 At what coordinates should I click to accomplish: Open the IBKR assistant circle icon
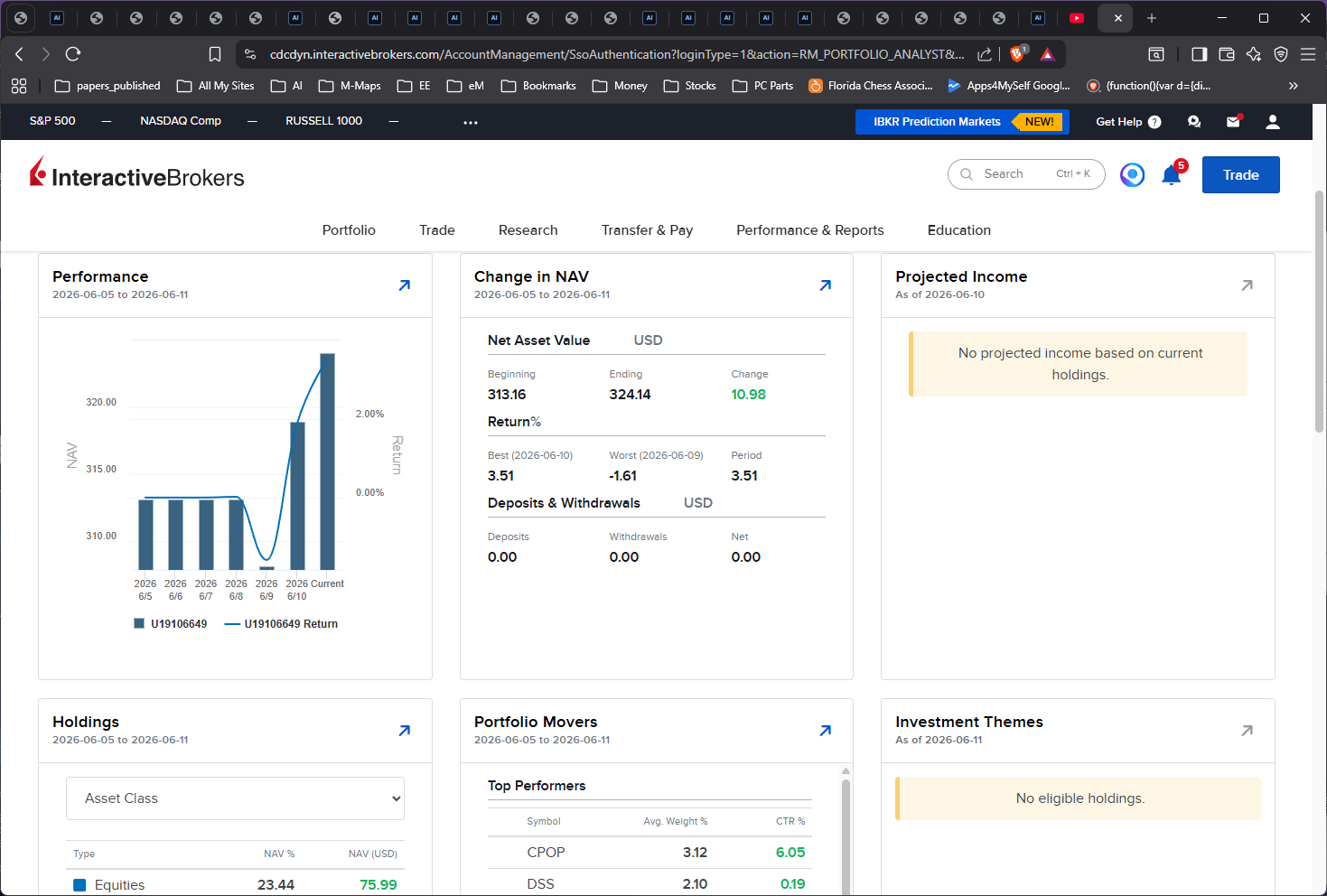click(x=1132, y=174)
